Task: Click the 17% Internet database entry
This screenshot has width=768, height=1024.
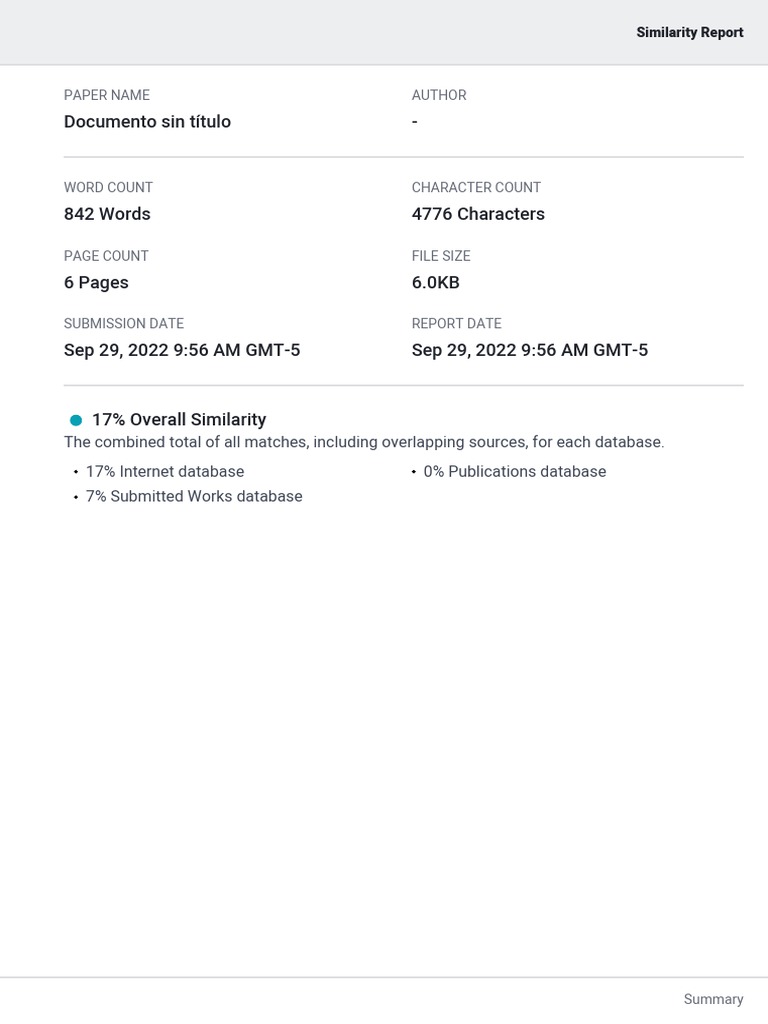Action: (x=165, y=471)
